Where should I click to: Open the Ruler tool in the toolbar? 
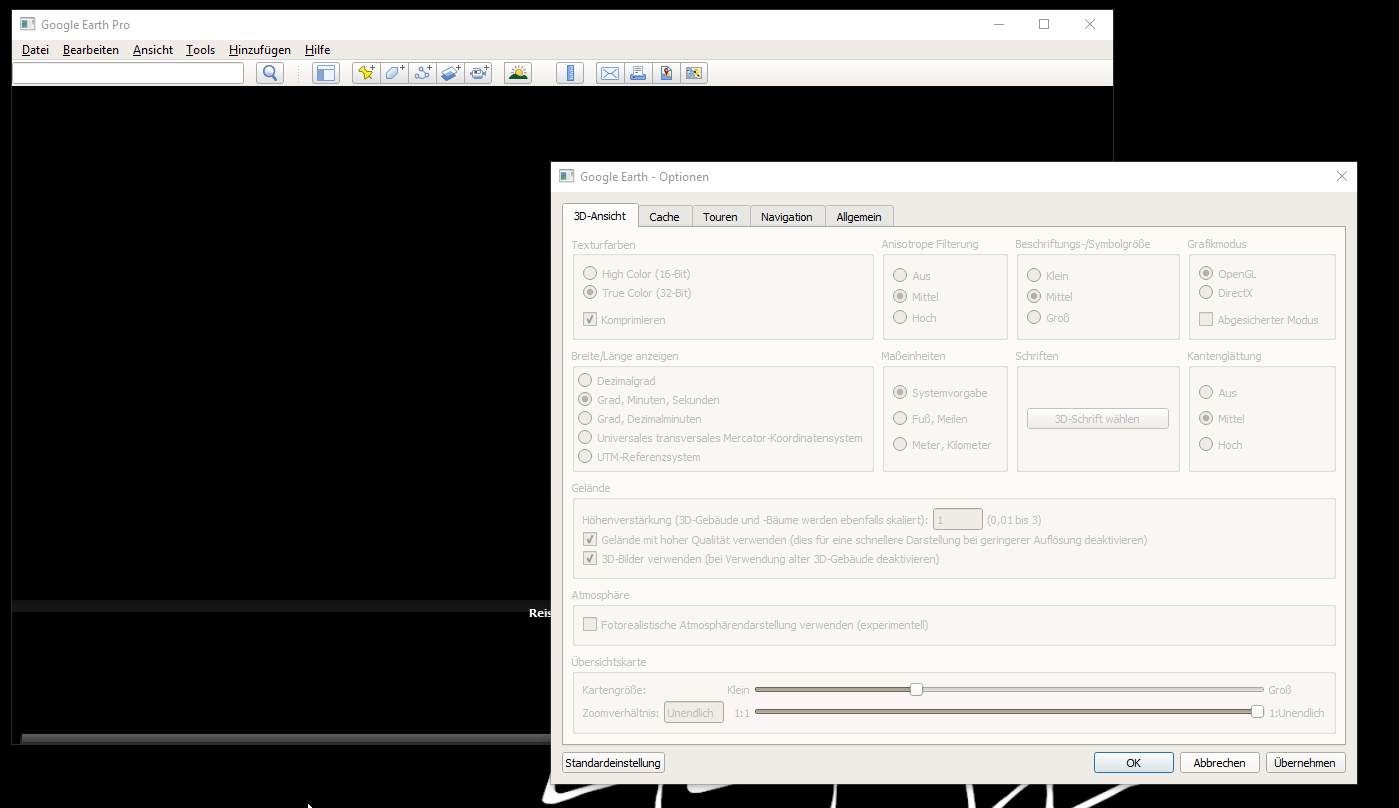pyautogui.click(x=570, y=73)
